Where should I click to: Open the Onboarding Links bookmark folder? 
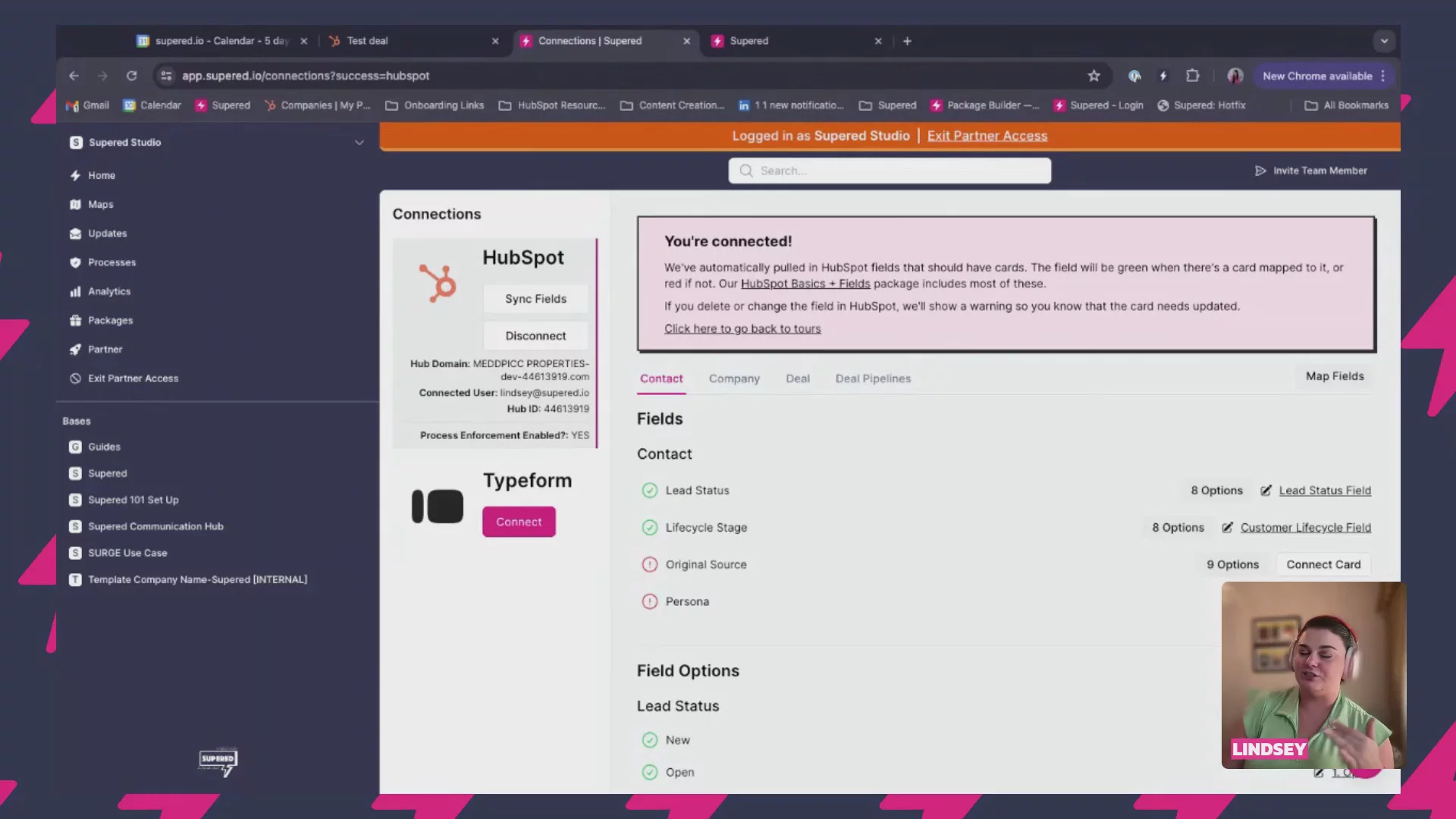tap(435, 105)
